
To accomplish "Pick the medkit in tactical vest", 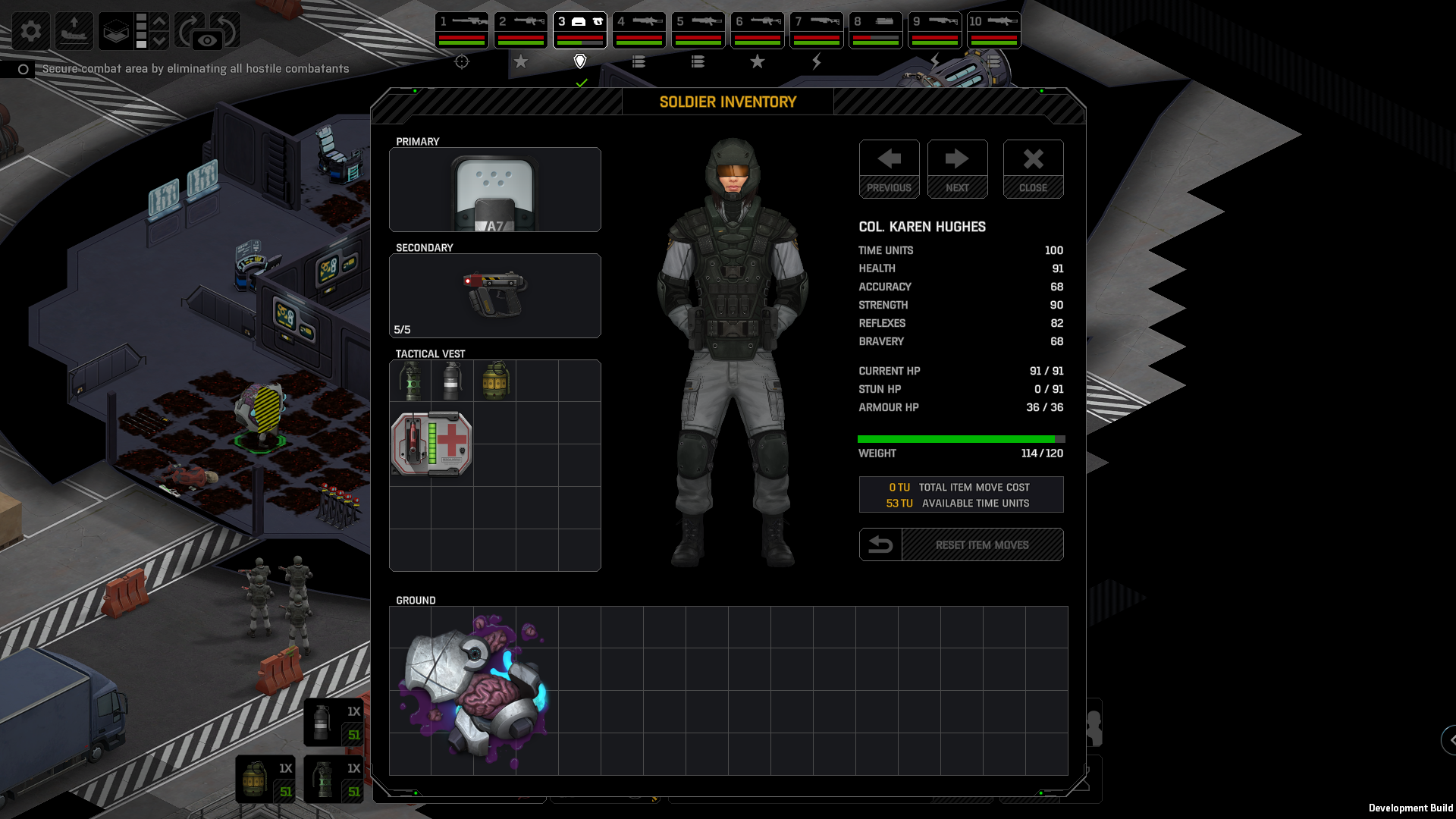I will (431, 444).
